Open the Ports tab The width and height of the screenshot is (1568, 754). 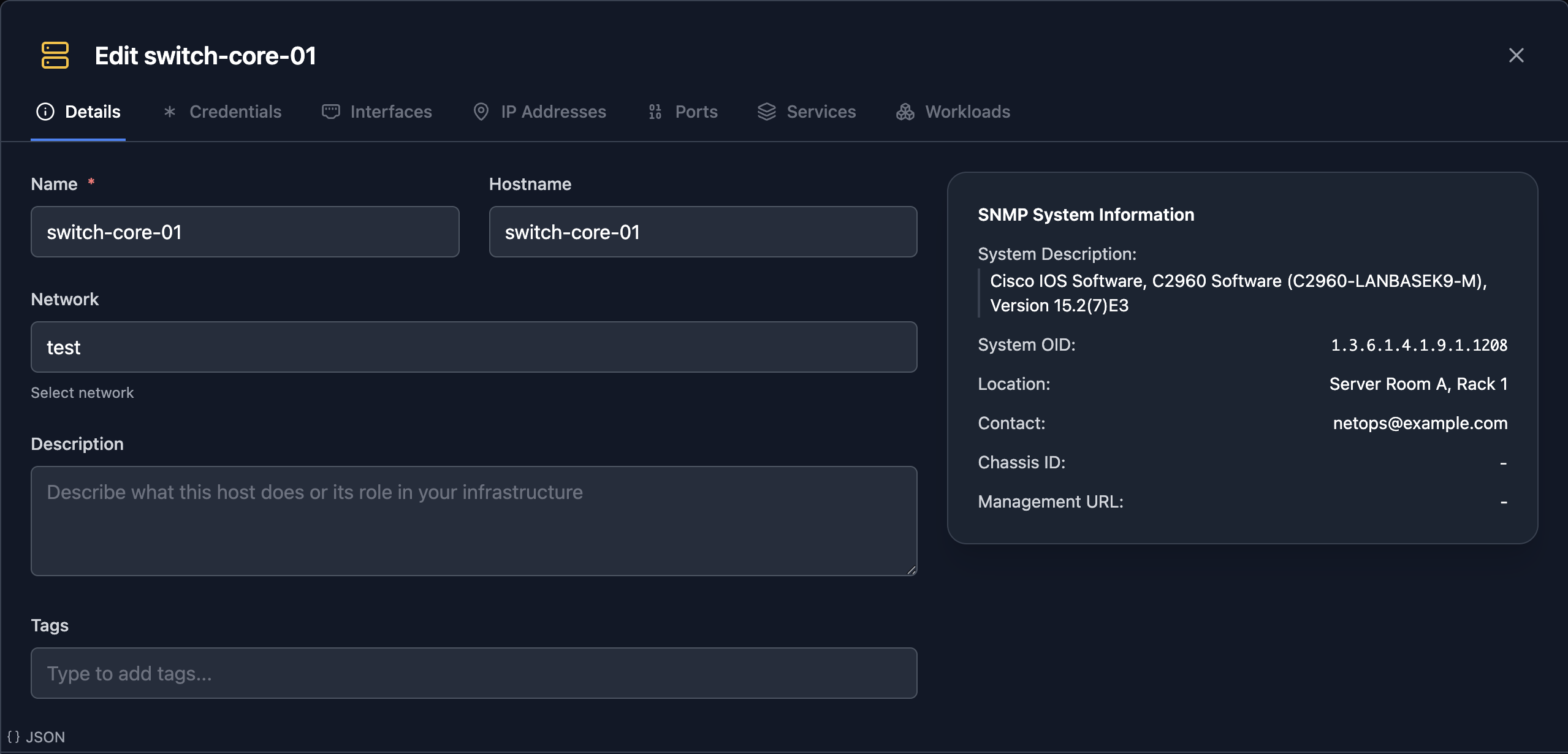[683, 112]
